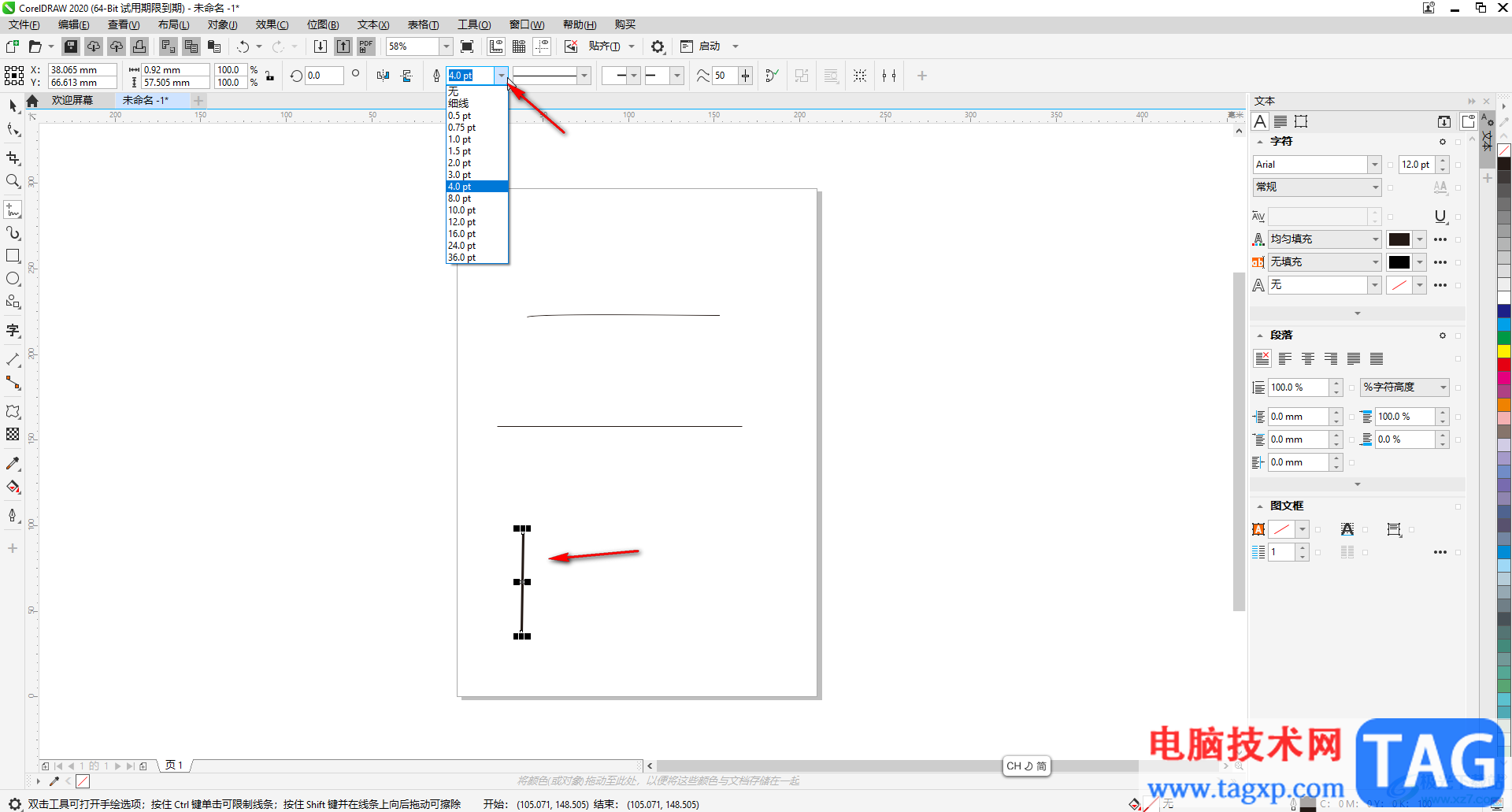Select the Zoom tool in toolbox

[x=13, y=181]
